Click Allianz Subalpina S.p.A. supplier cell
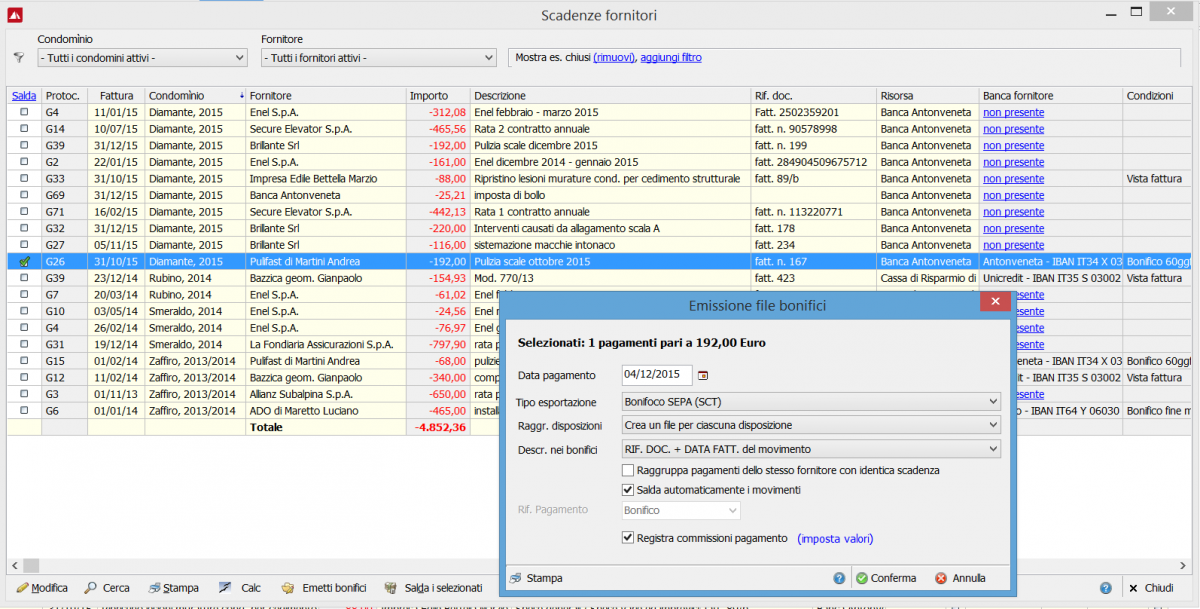 coord(326,394)
